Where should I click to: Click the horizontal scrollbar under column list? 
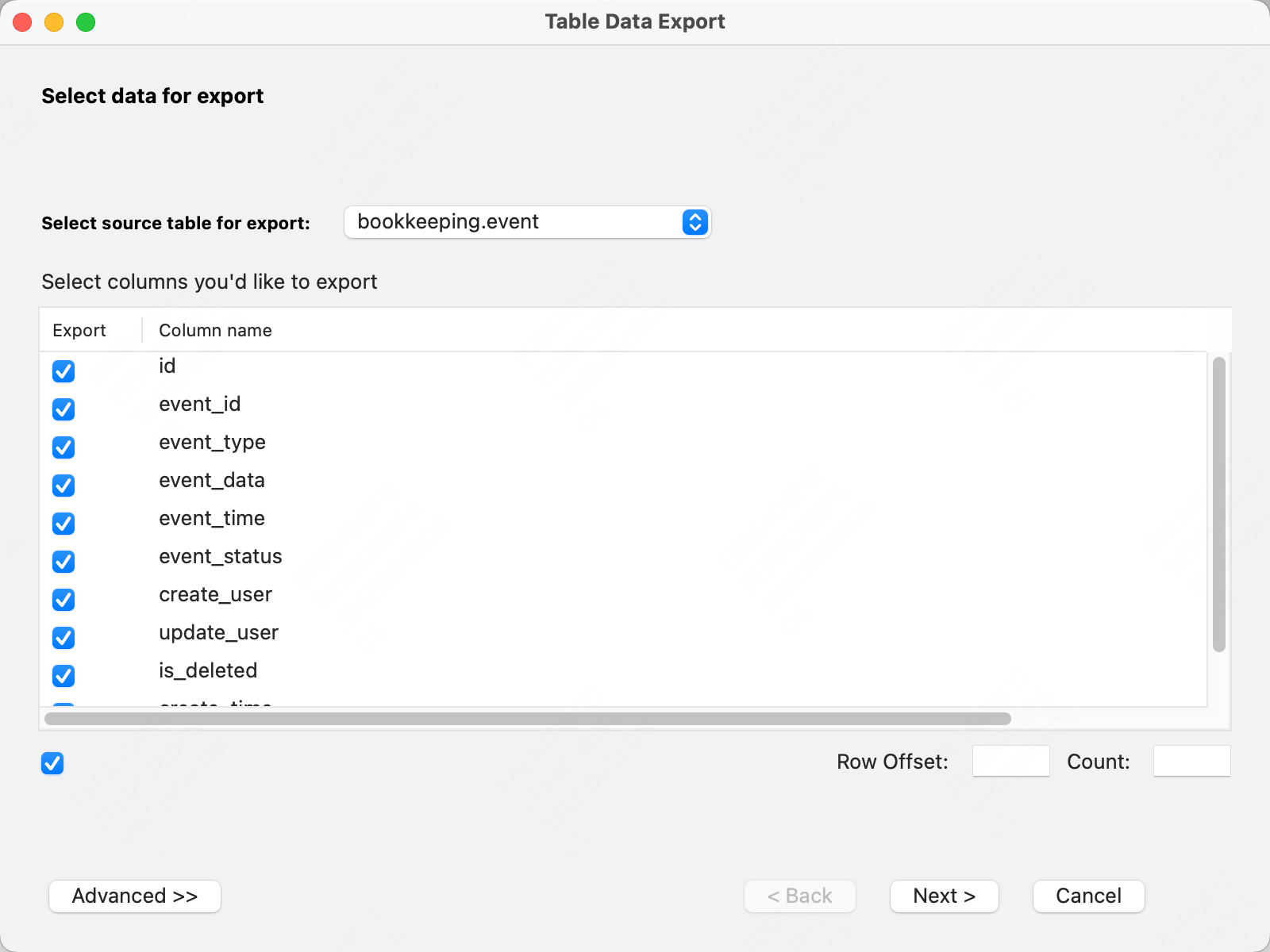click(x=528, y=719)
